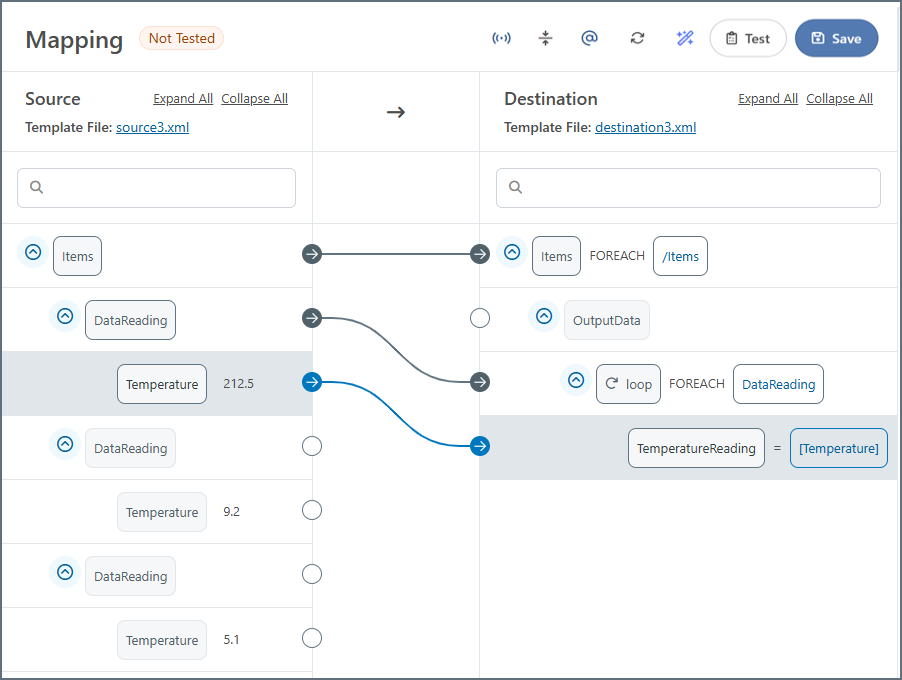
Task: Click the connector arrow beside source Items
Action: point(312,254)
